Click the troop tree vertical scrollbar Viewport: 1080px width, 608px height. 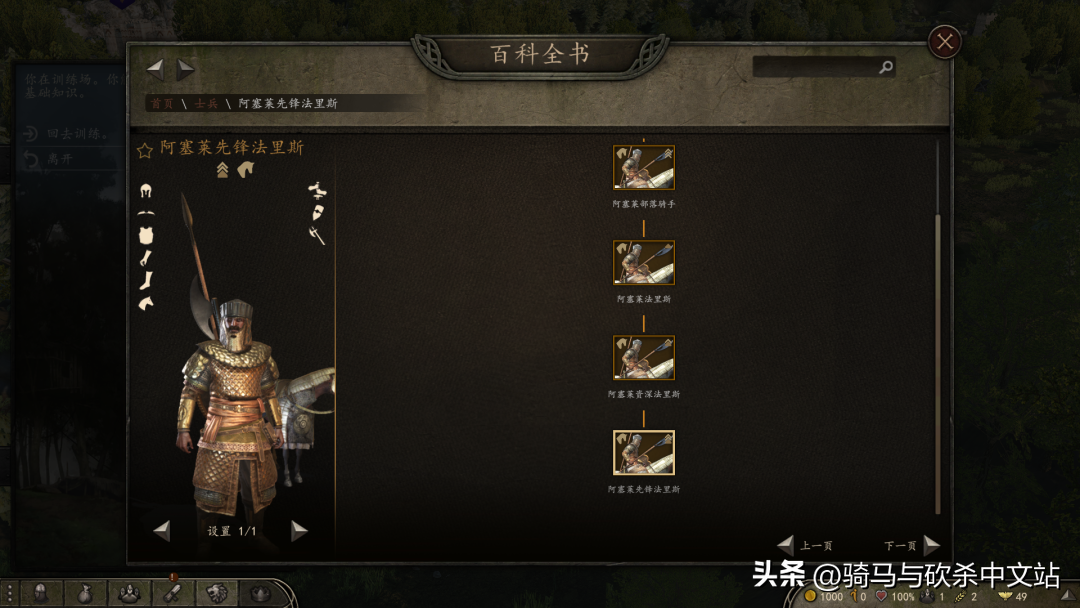pyautogui.click(x=937, y=327)
